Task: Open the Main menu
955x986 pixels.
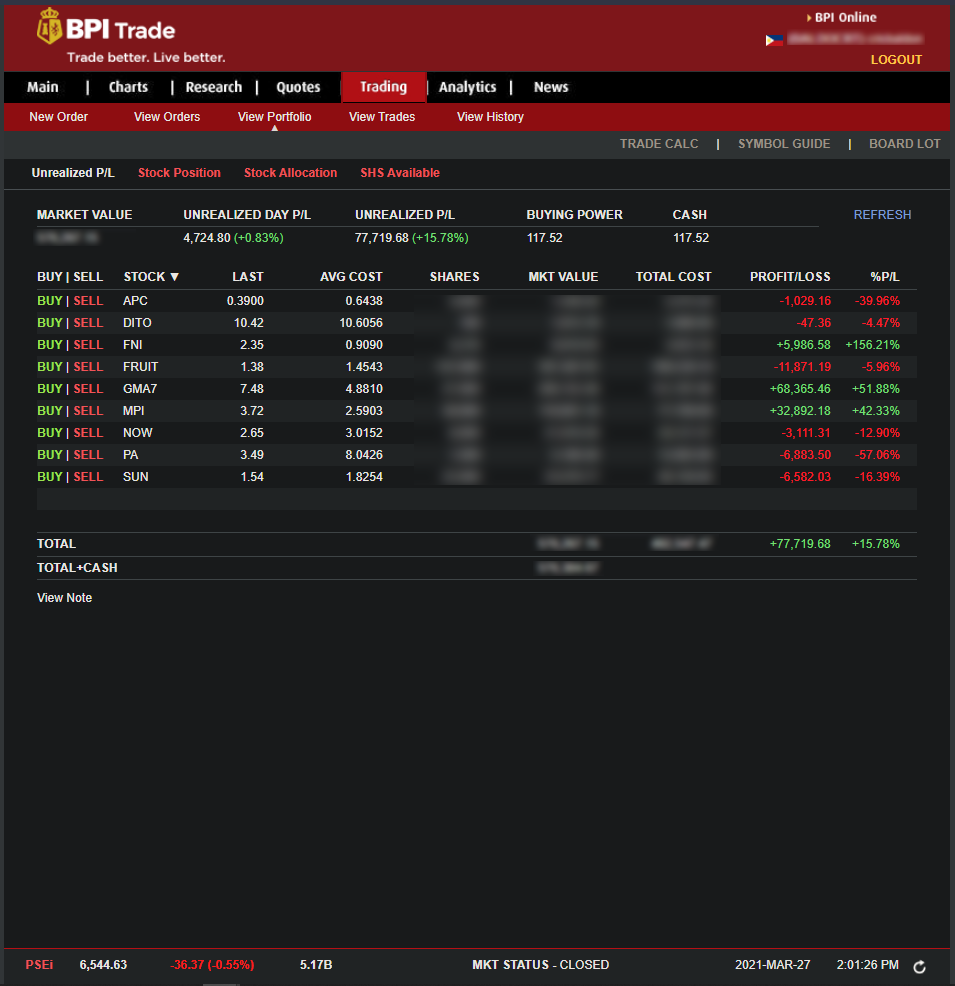Action: point(43,87)
